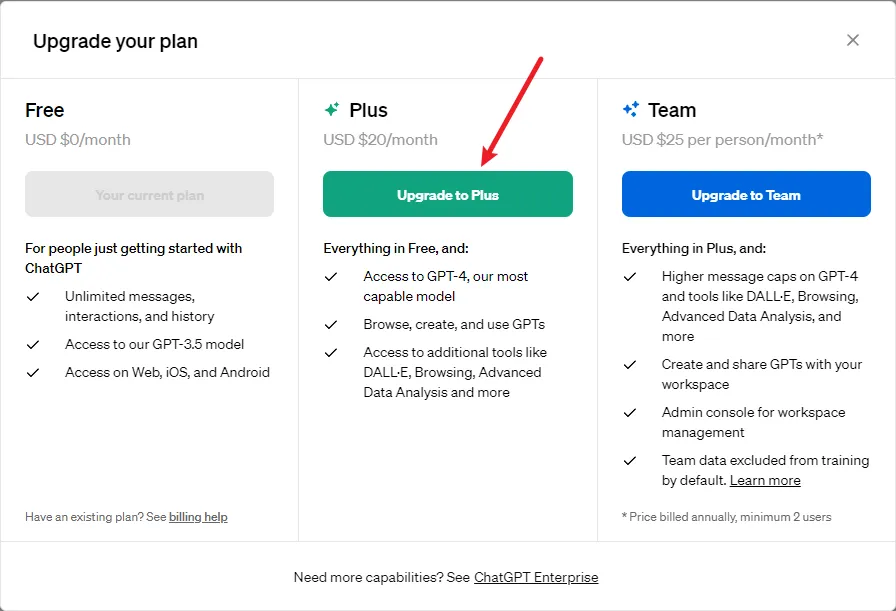Close the Upgrade your plan dialog

click(x=853, y=40)
